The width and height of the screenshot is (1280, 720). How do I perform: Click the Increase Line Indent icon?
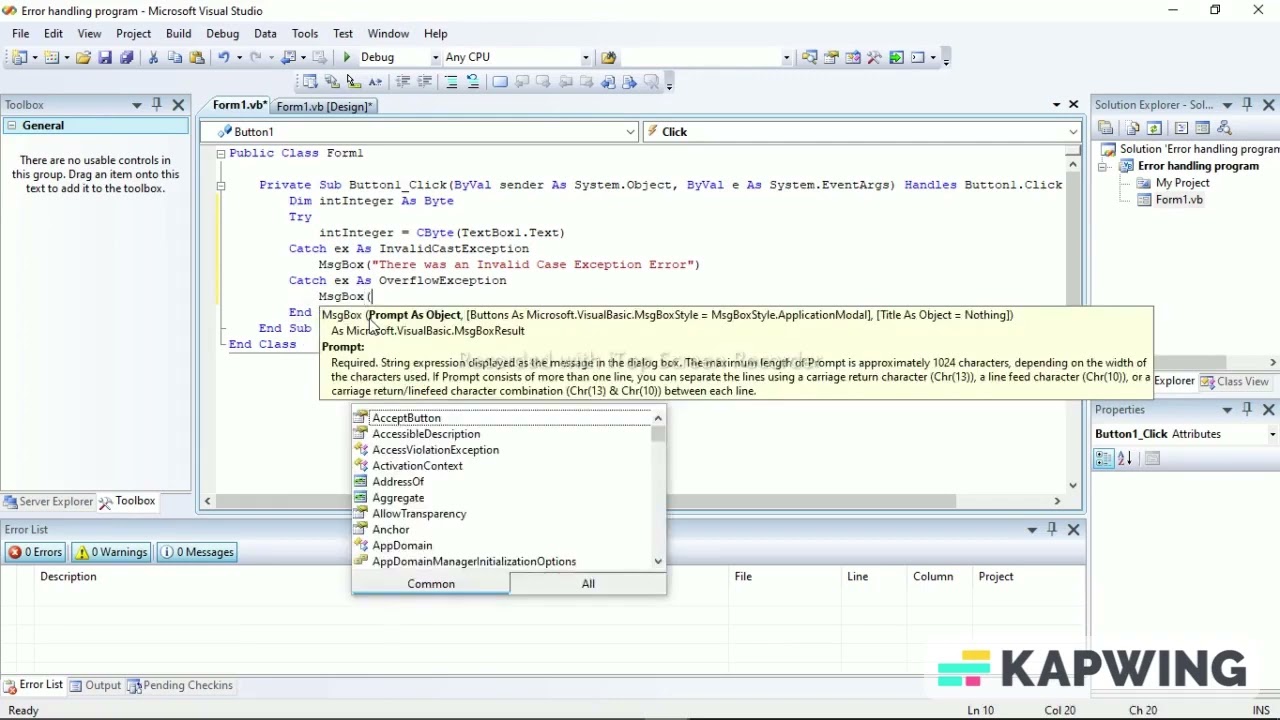425,82
